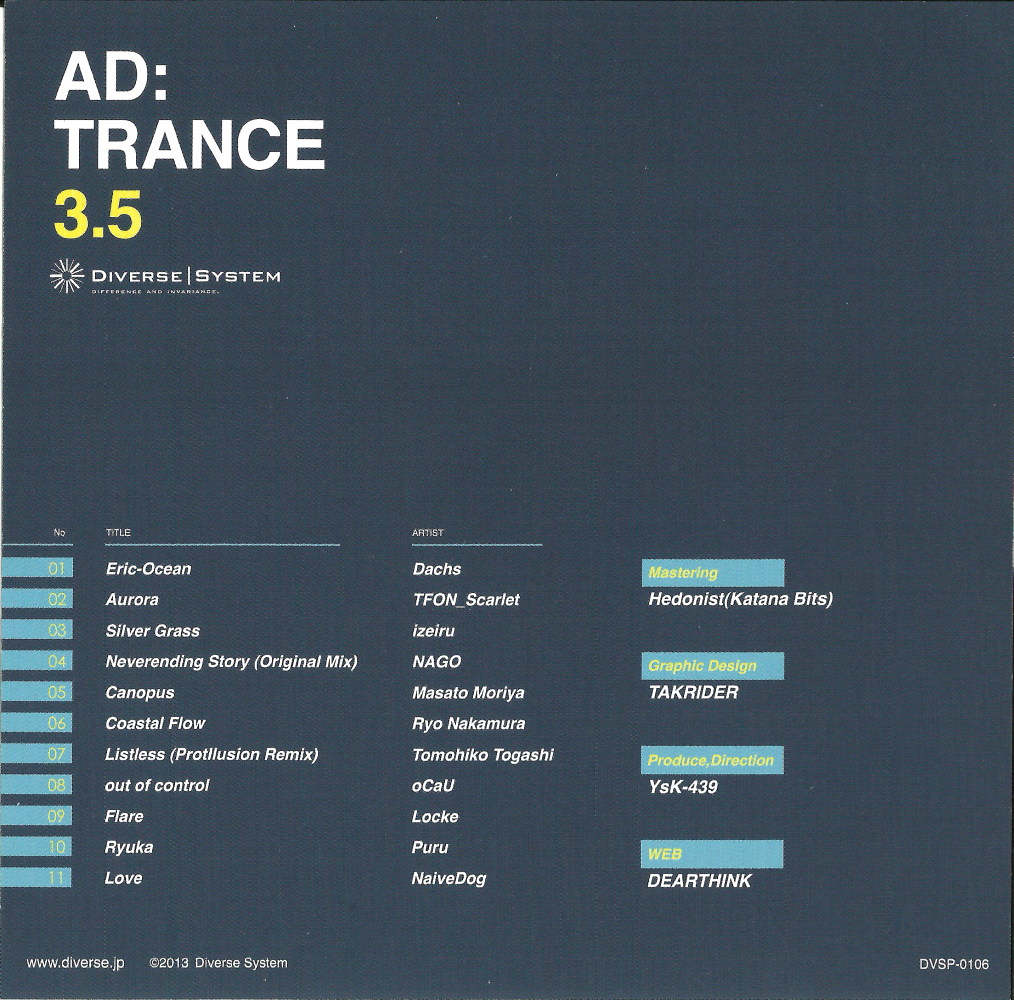Select the Silver Grass track title

pos(152,631)
